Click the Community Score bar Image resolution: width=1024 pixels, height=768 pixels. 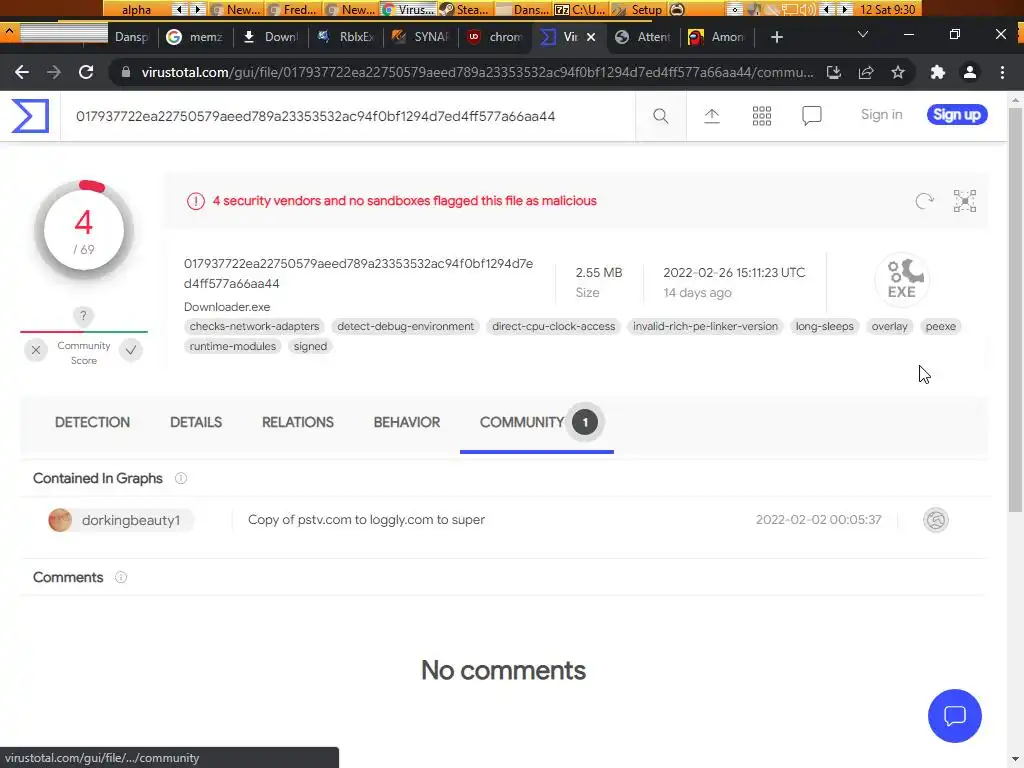click(x=84, y=332)
